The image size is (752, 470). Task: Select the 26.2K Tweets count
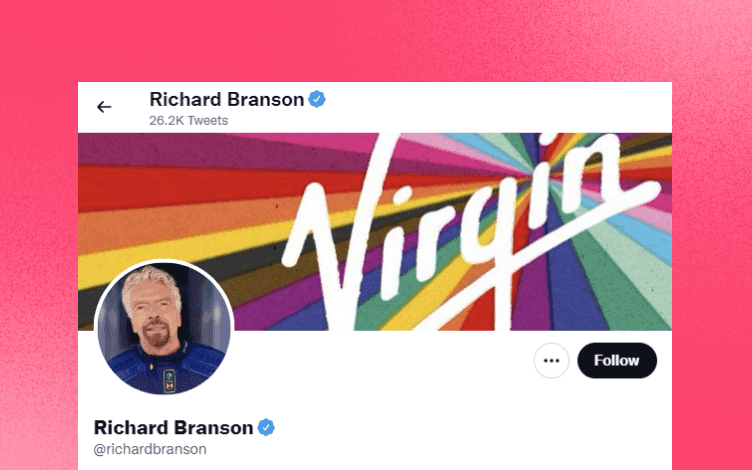point(188,120)
